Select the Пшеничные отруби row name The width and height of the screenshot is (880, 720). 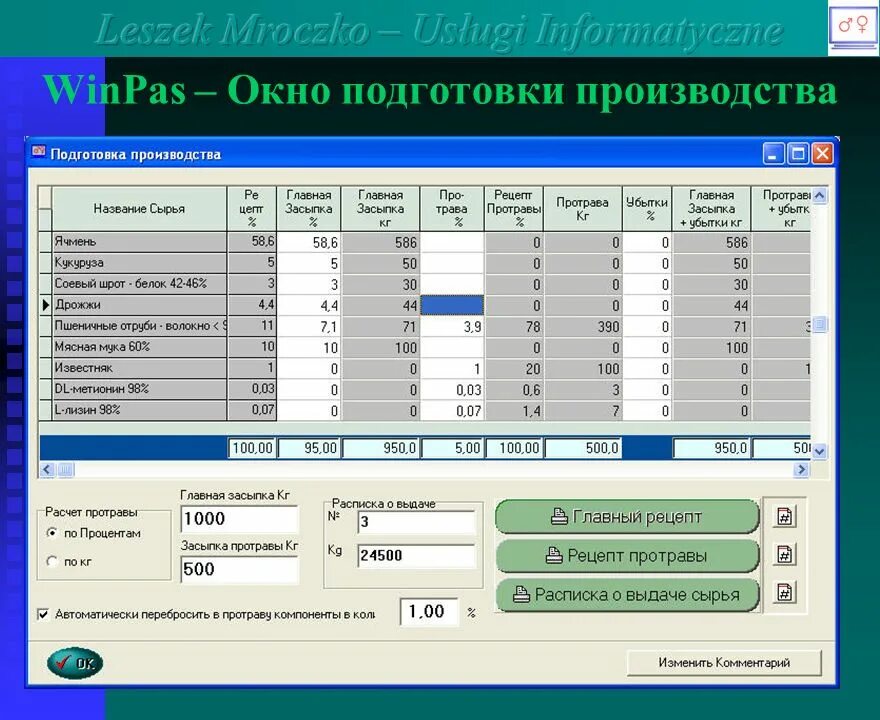coord(139,326)
